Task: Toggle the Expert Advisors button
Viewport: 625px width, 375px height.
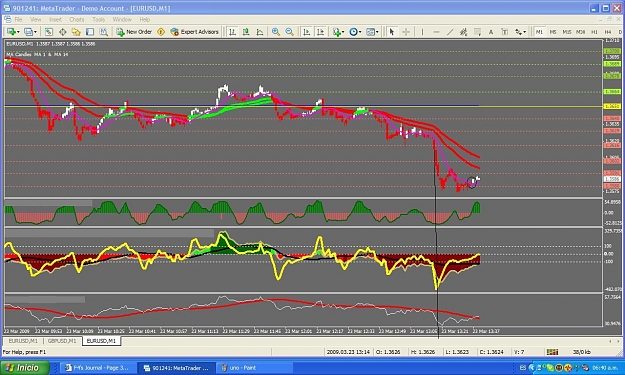Action: coord(195,31)
